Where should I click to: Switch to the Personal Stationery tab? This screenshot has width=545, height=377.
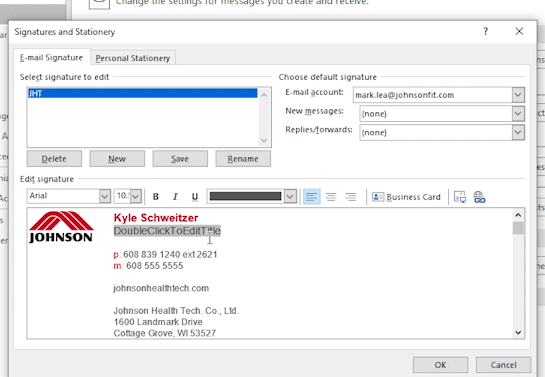(133, 58)
